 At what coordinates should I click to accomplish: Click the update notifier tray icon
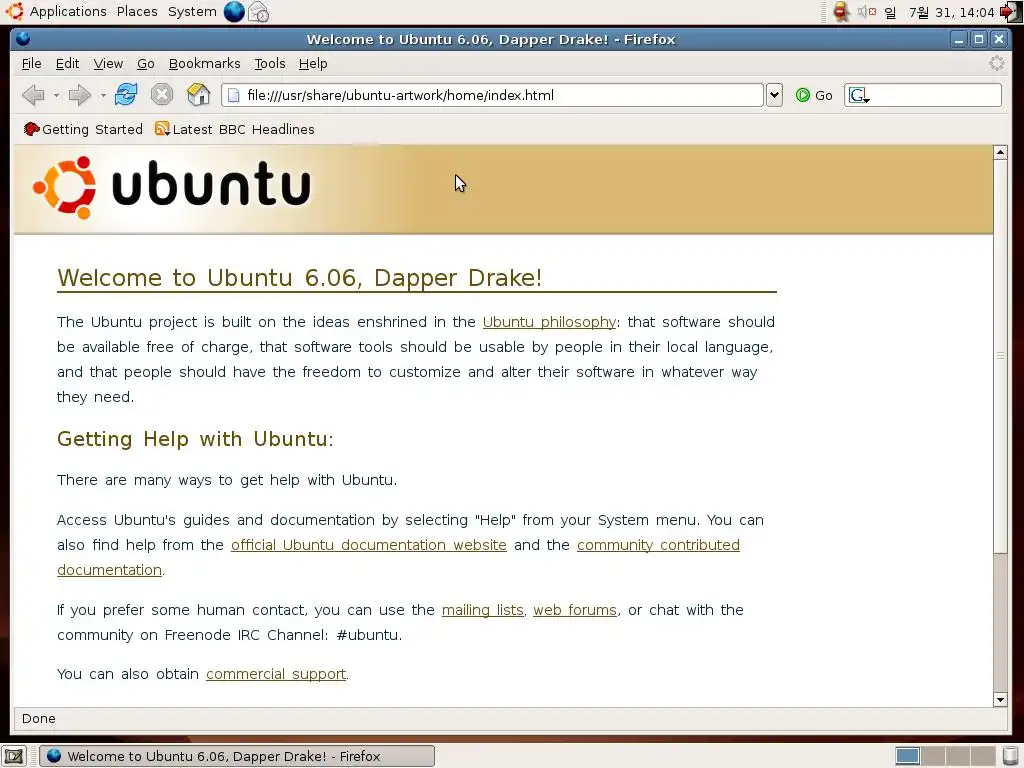(841, 12)
